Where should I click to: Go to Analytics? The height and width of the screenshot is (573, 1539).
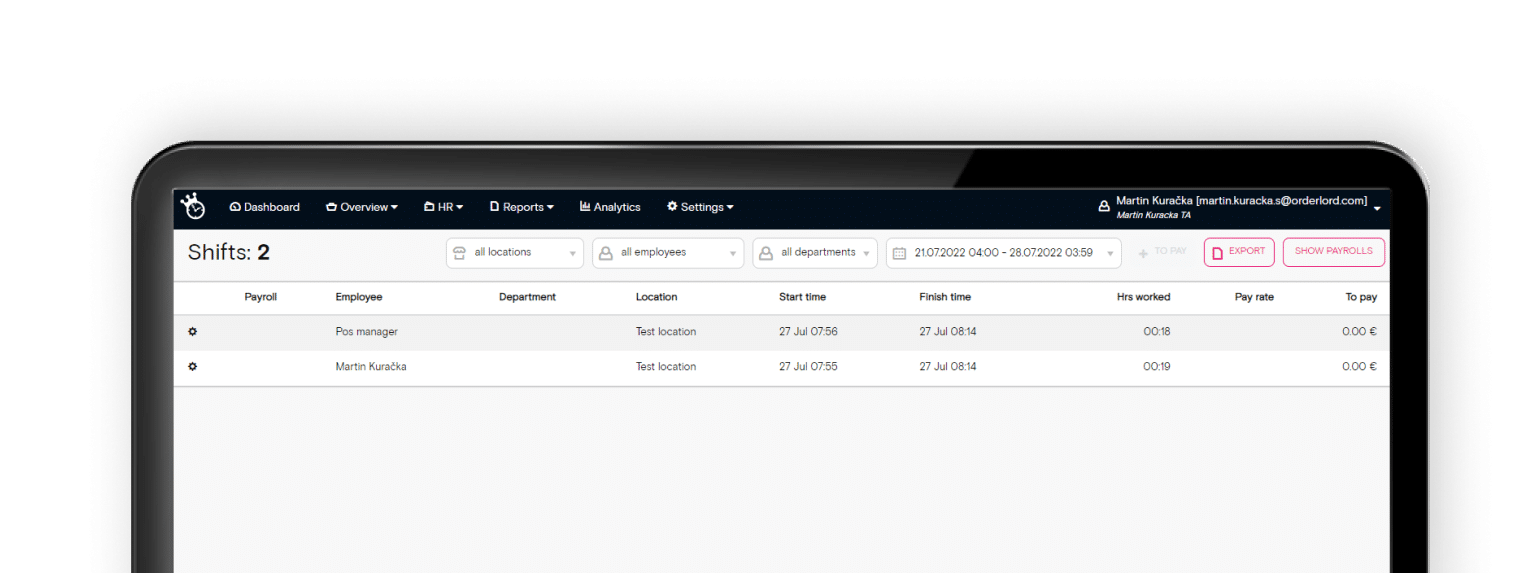click(610, 207)
